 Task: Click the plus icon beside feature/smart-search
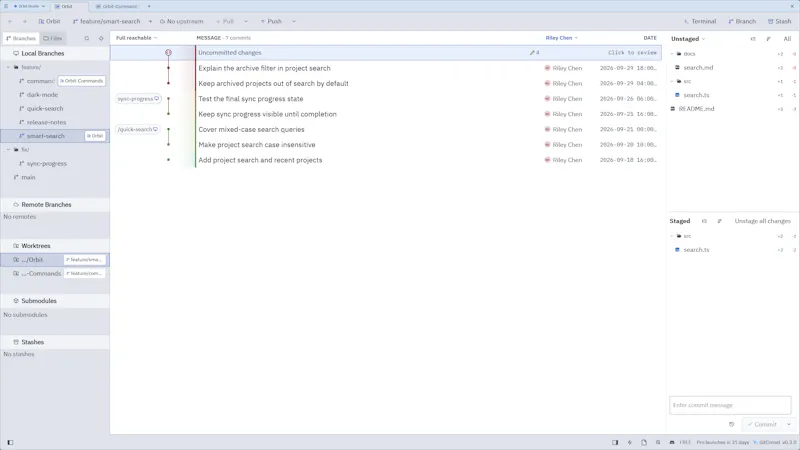[x=150, y=21]
